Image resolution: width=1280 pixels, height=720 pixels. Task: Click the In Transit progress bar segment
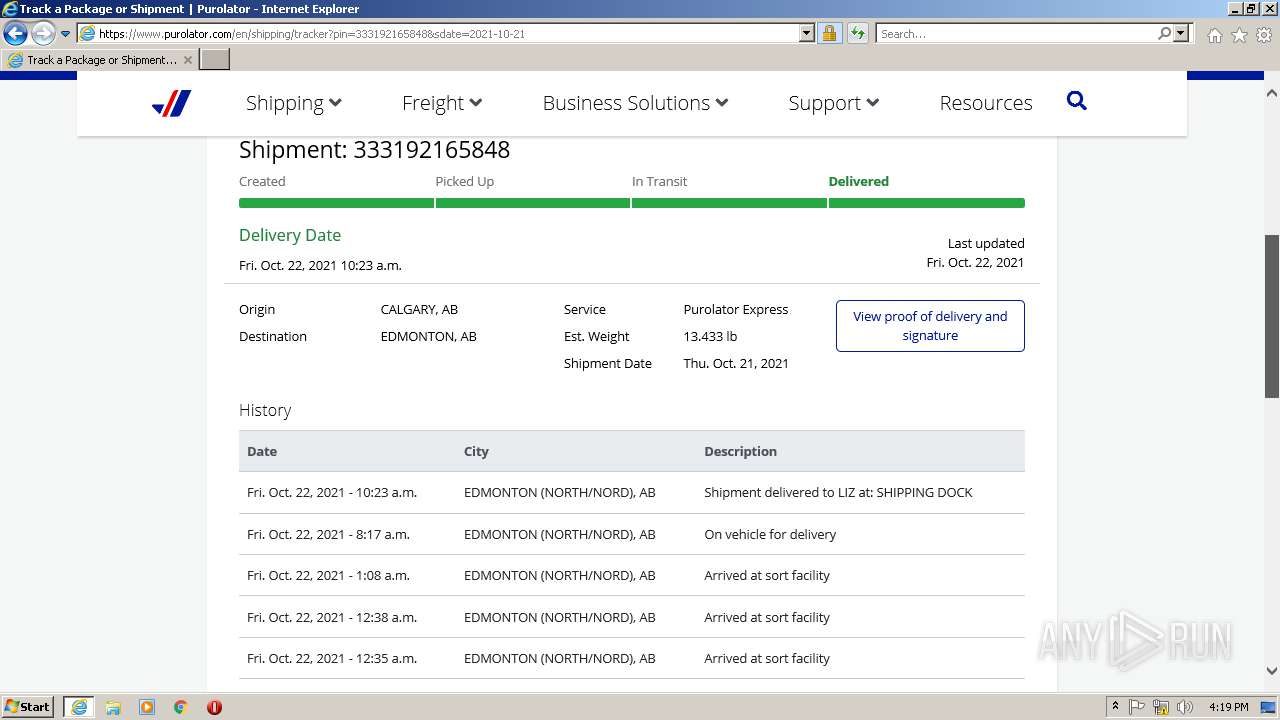tap(729, 203)
